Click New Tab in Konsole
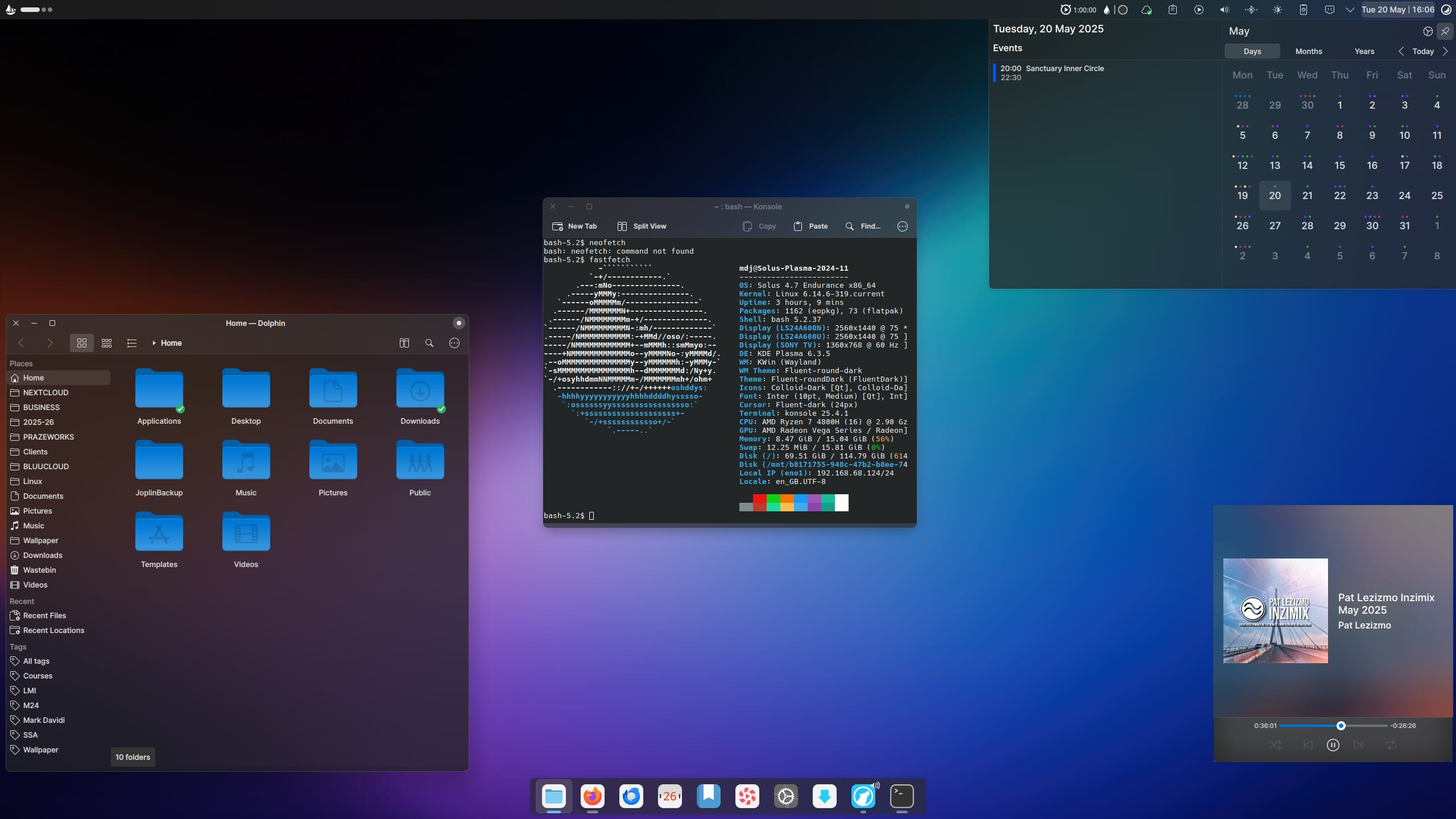 pos(574,226)
